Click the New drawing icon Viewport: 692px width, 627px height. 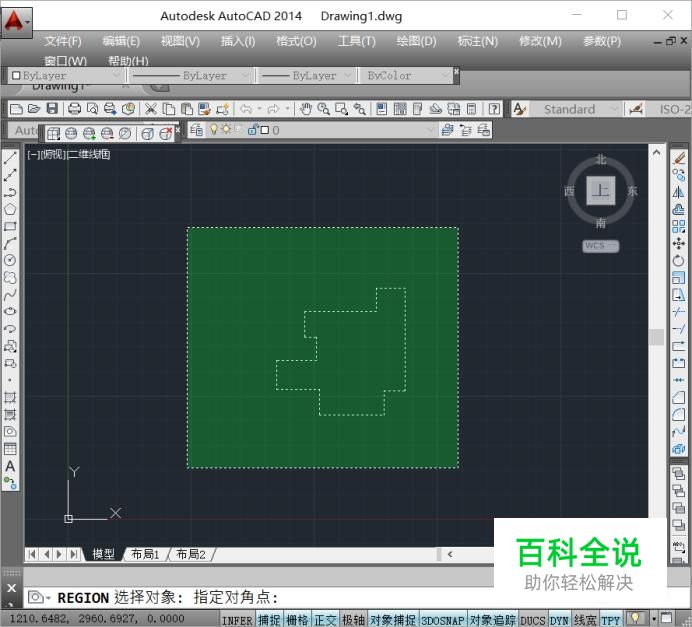pos(16,109)
